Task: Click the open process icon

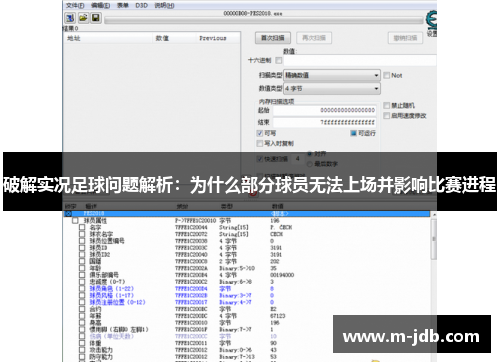Action: pyautogui.click(x=70, y=18)
